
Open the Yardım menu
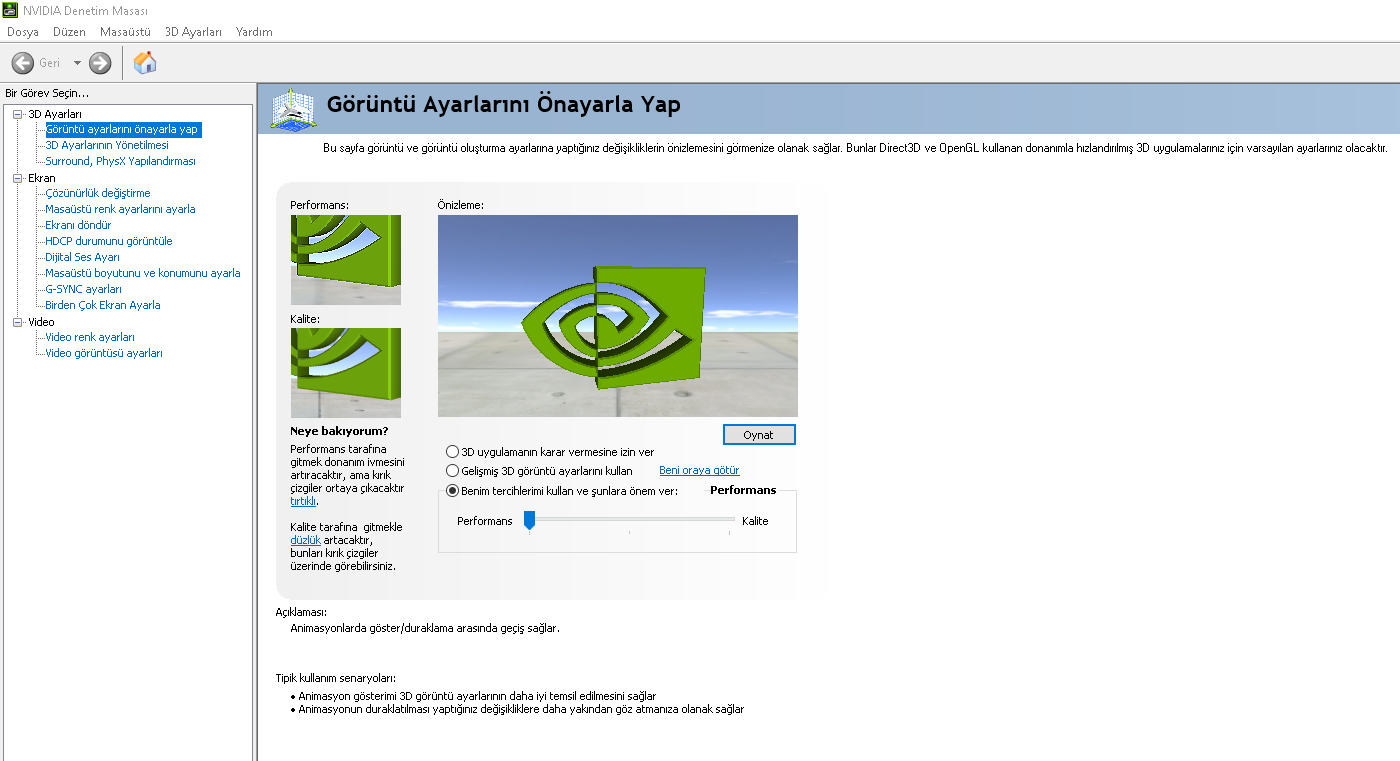254,32
